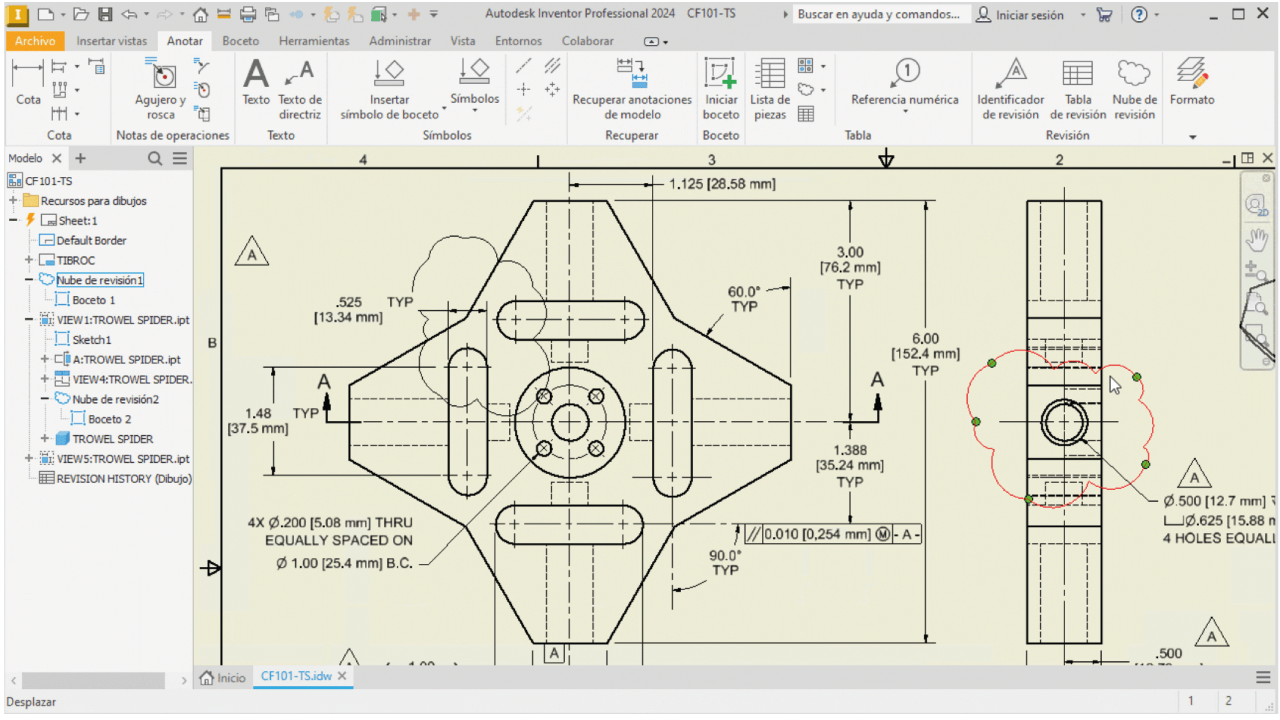
Task: Insert a Tabla de revisión
Action: [x=1078, y=88]
